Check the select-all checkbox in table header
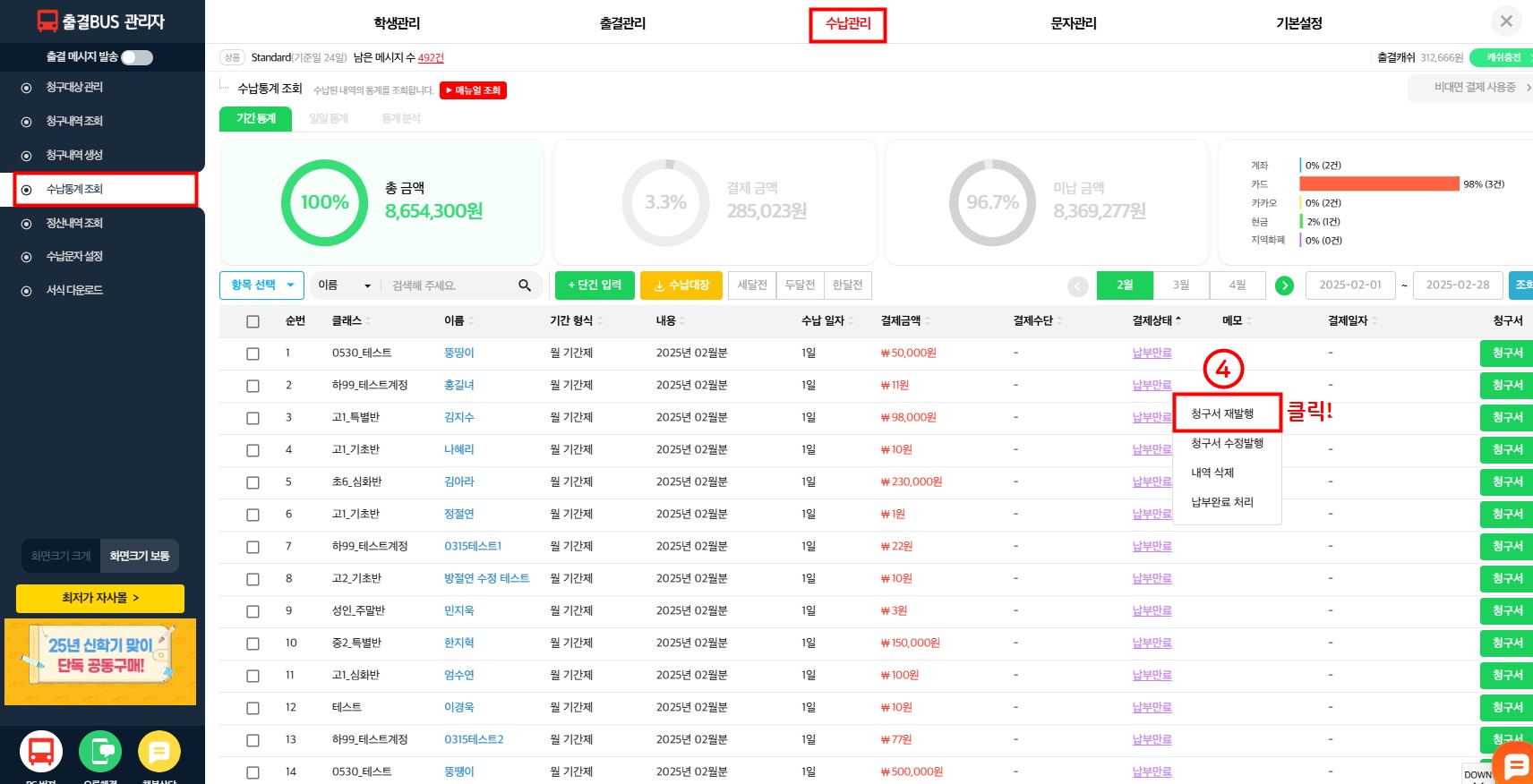1533x784 pixels. pyautogui.click(x=253, y=321)
